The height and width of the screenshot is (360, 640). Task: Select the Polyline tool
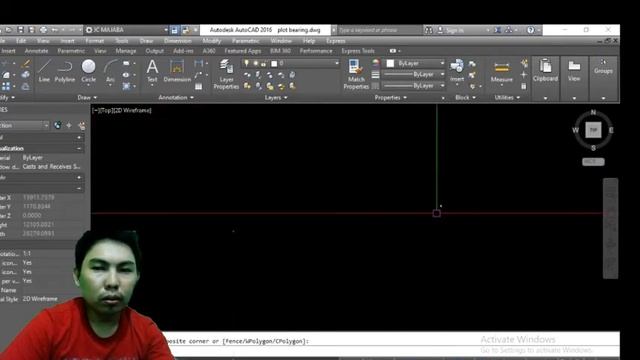(x=64, y=71)
